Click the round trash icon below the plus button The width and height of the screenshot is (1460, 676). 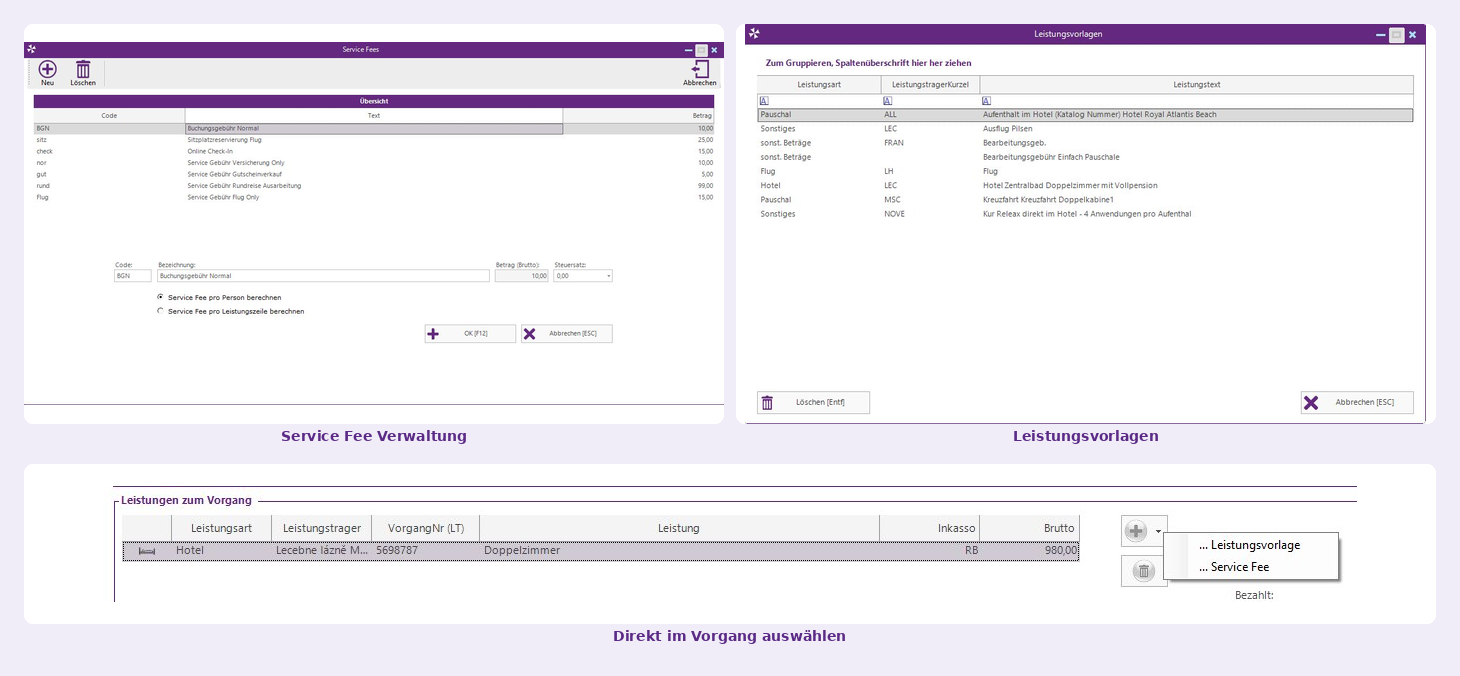pos(1144,571)
